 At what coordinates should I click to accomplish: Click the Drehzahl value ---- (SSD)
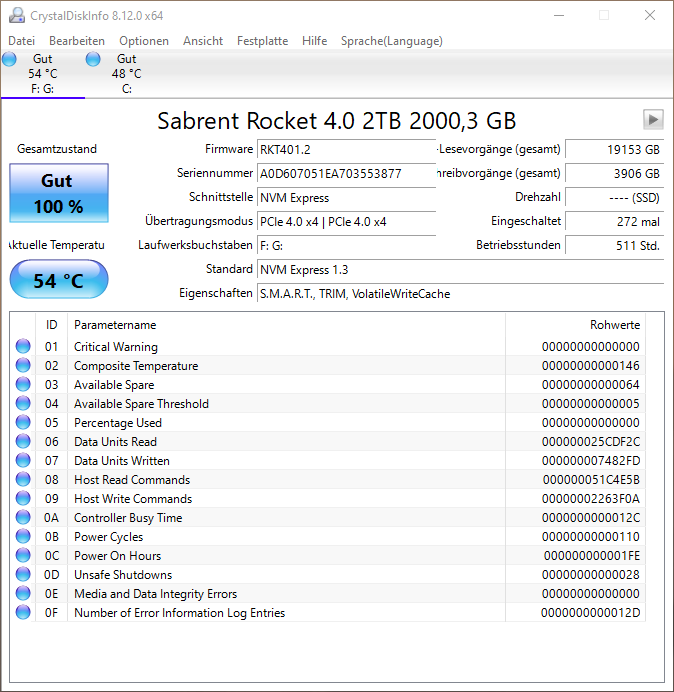pos(614,198)
